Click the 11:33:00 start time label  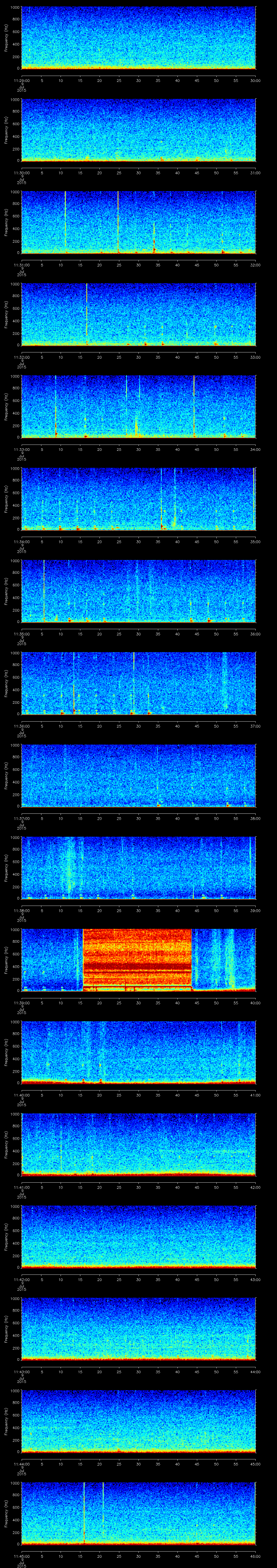pyautogui.click(x=21, y=449)
